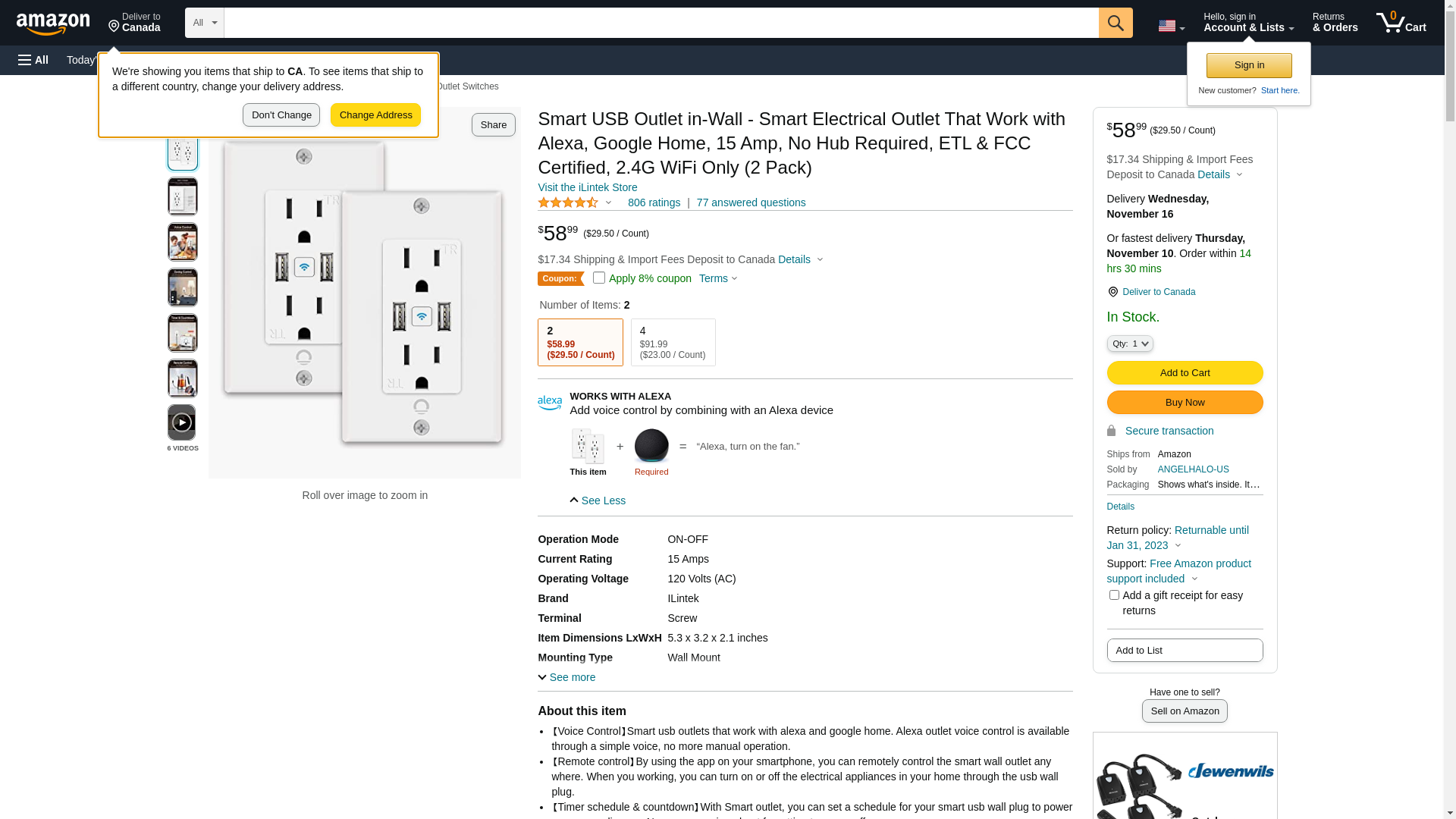Open the shopping cart
The height and width of the screenshot is (819, 1456).
[1401, 23]
